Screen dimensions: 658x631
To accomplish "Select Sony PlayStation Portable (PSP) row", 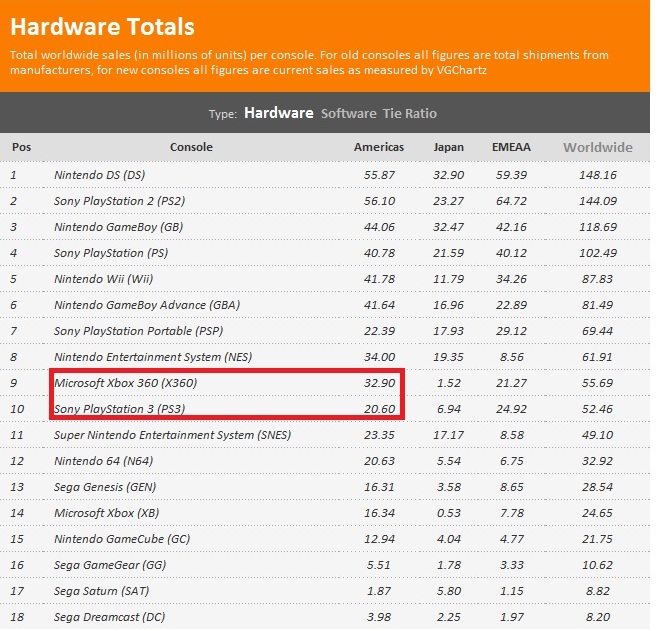I will click(130, 331).
